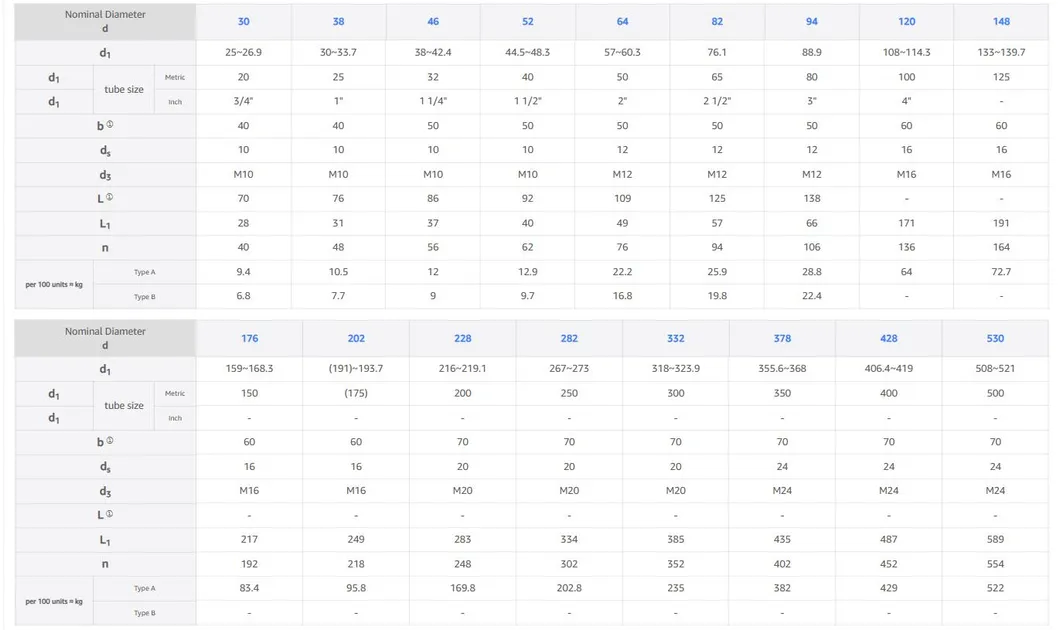Screen dimensions: 1060x630
Task: Click the footnote icon next to L in the bottom table
Action: click(x=110, y=514)
